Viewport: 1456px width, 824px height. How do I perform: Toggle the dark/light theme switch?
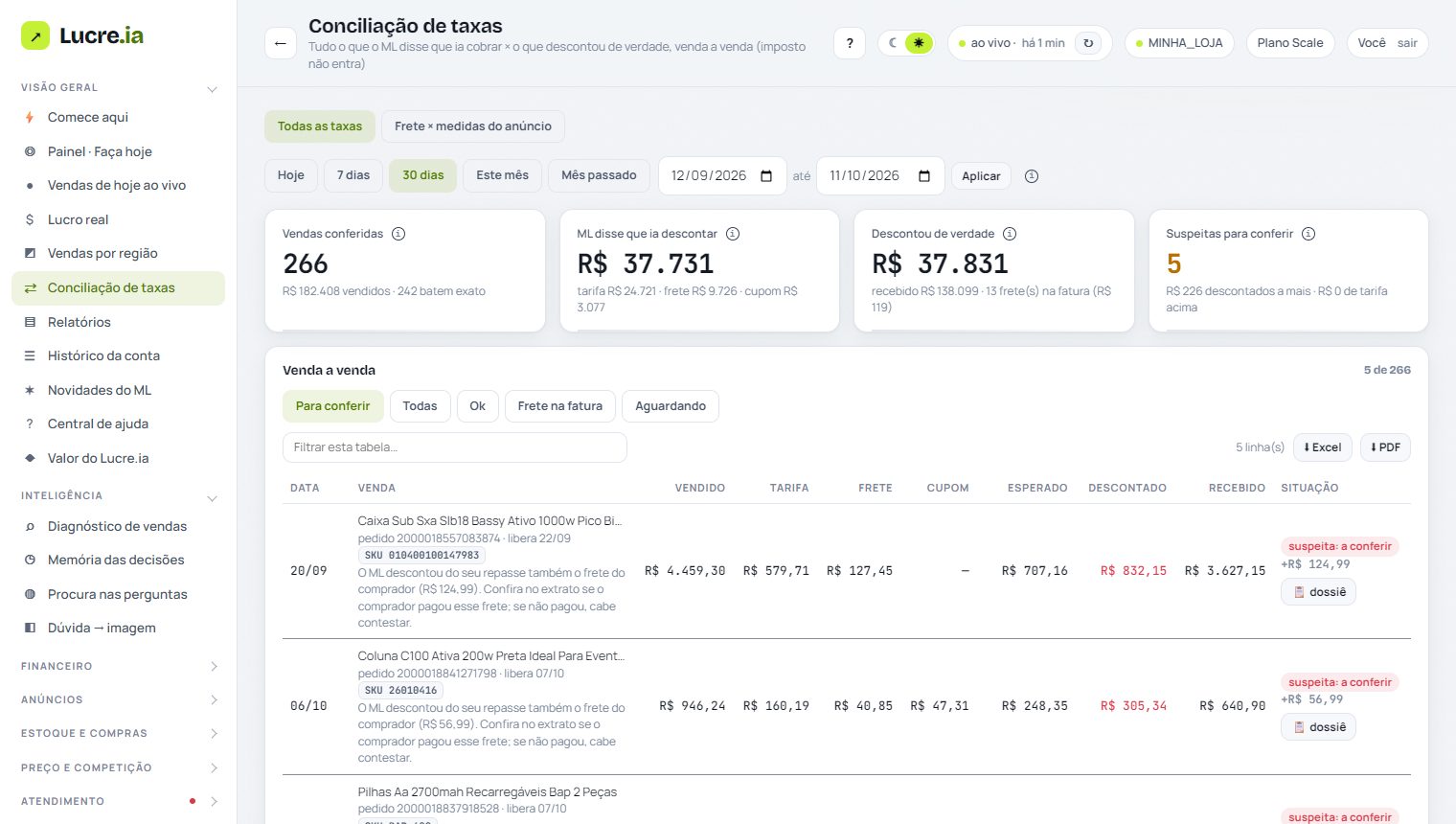pyautogui.click(x=906, y=43)
